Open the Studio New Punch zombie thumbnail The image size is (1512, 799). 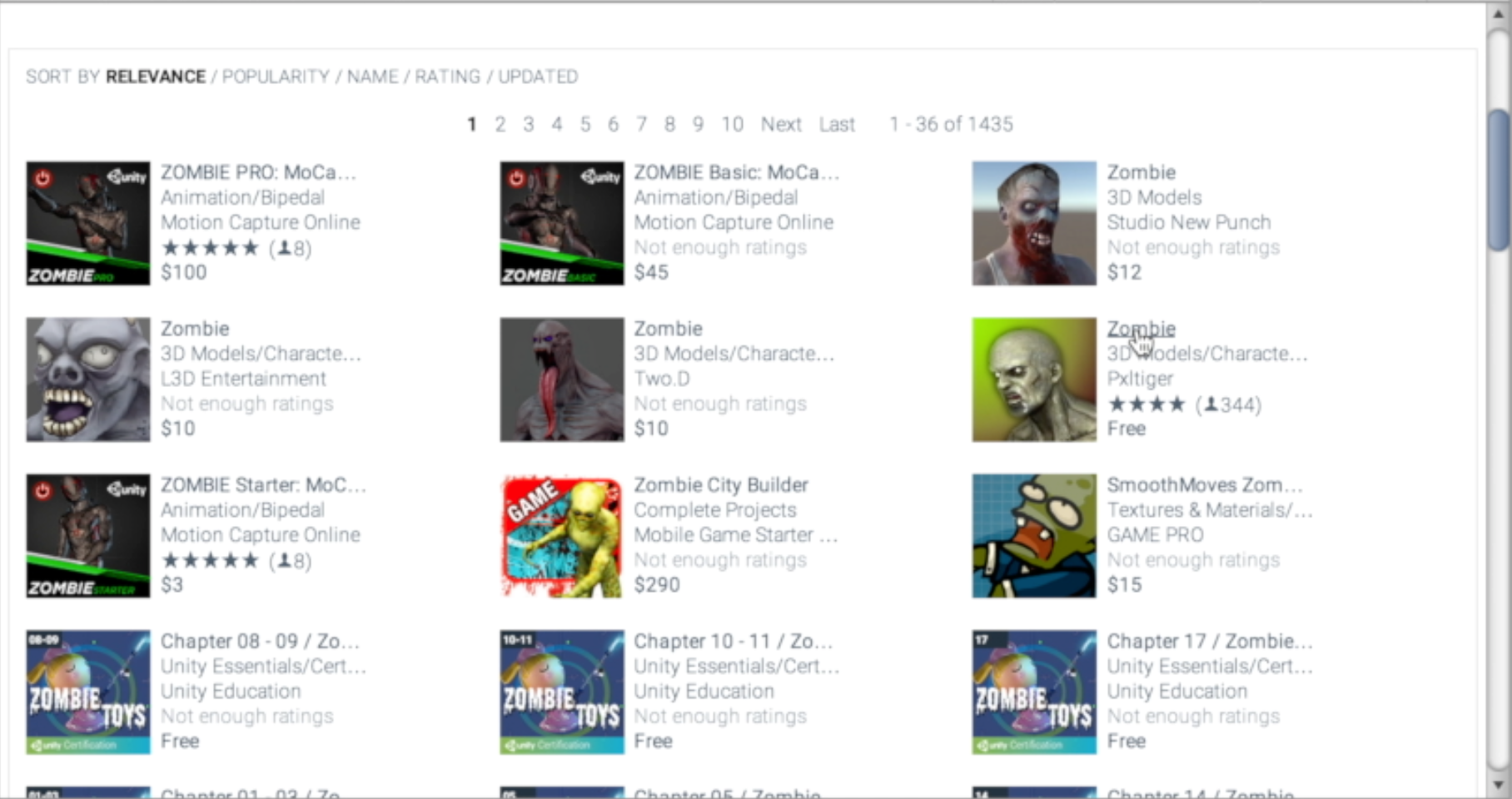[1034, 223]
